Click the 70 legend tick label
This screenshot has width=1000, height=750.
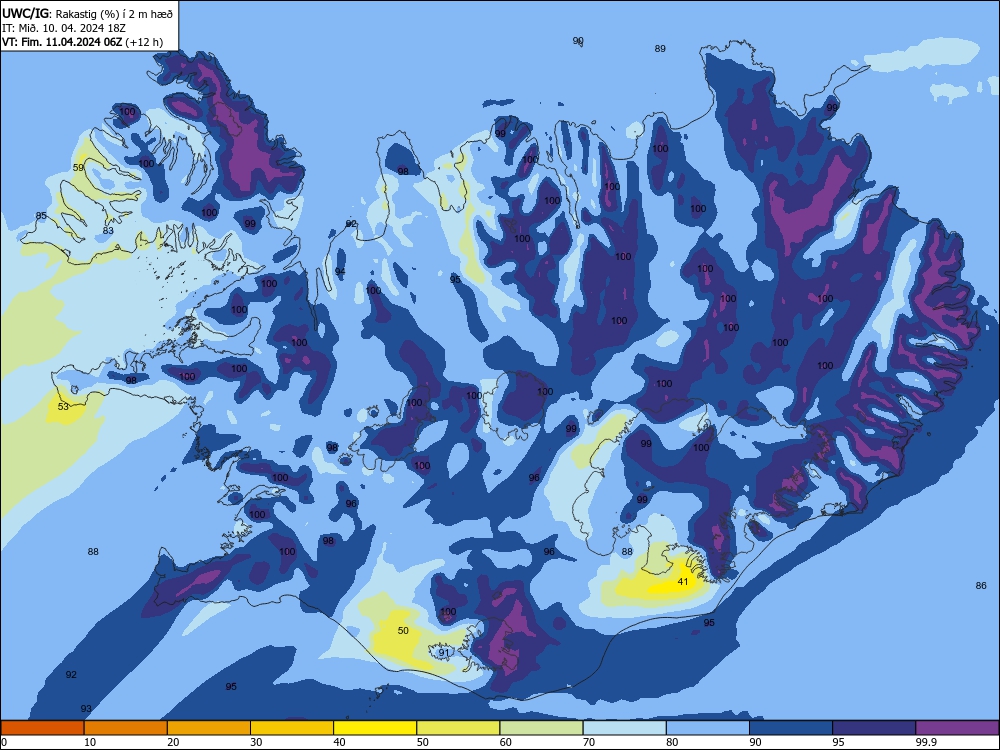pyautogui.click(x=589, y=742)
